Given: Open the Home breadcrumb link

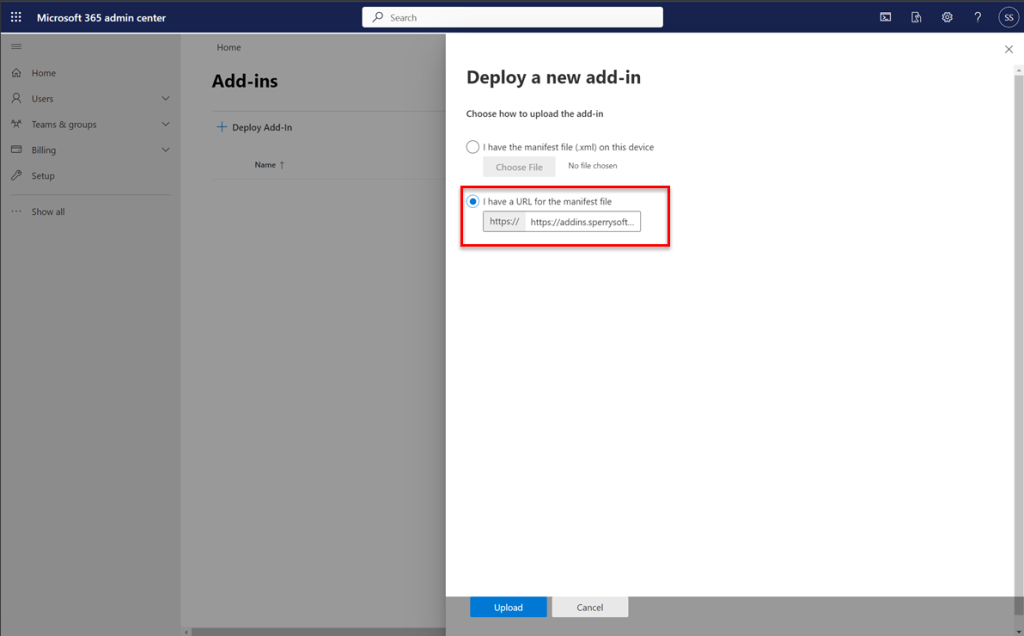Looking at the screenshot, I should (x=228, y=47).
